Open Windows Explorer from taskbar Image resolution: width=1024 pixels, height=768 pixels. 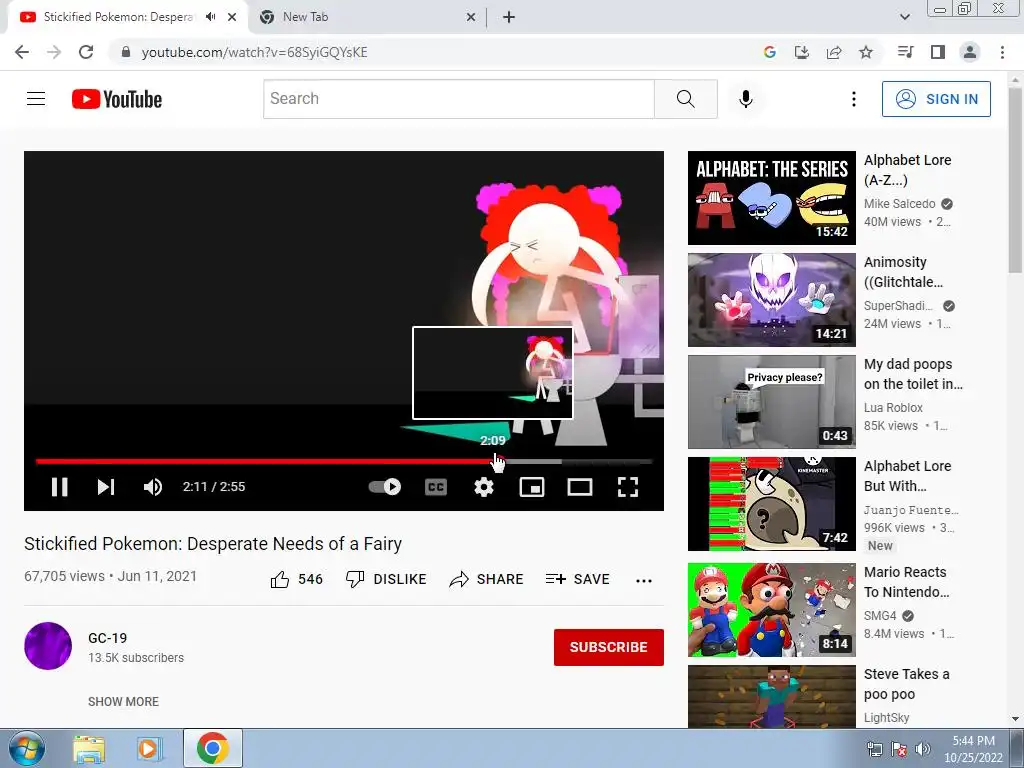click(89, 748)
